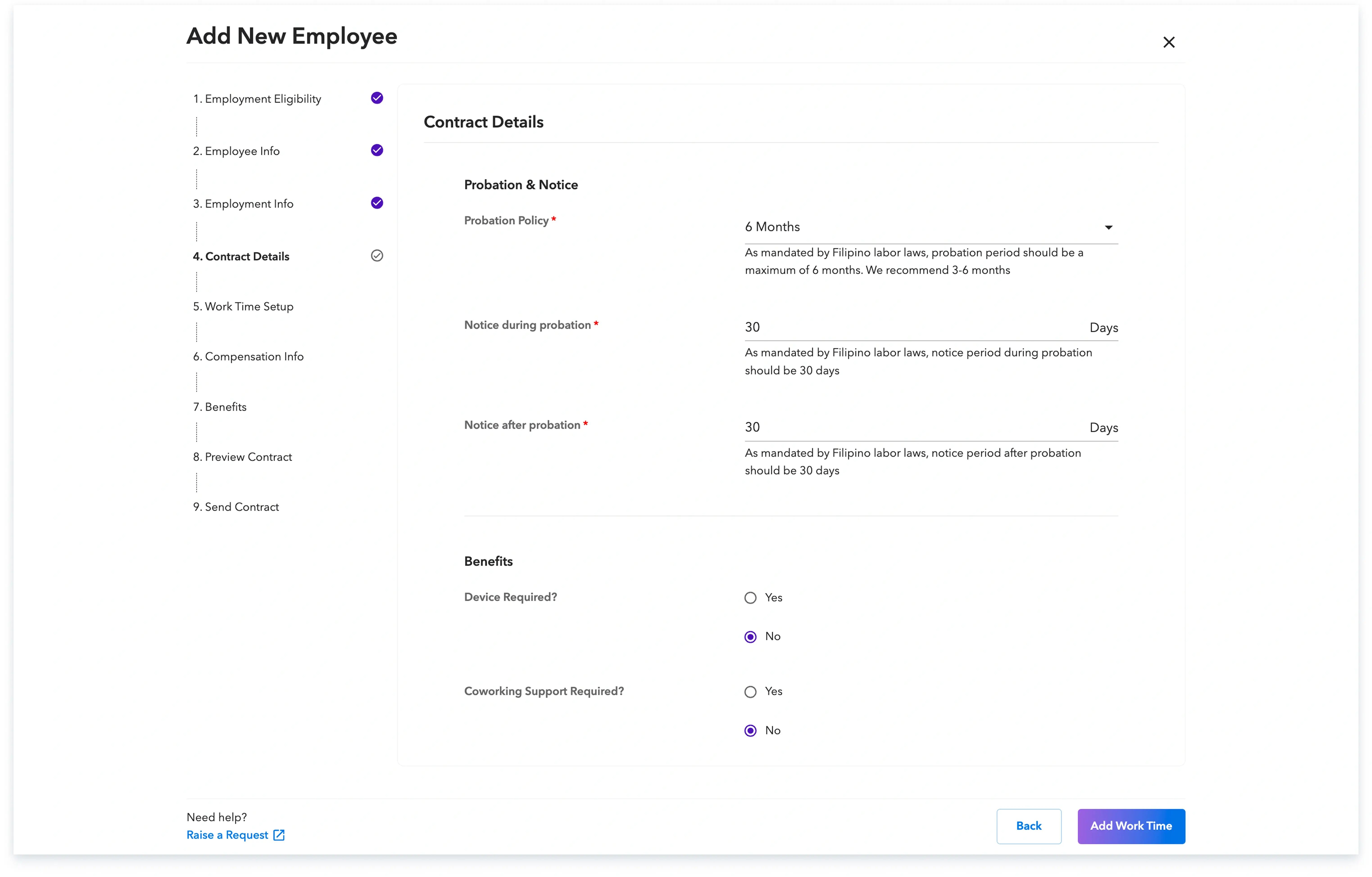1372x877 pixels.
Task: Go to the Preview Contract step
Action: pyautogui.click(x=242, y=457)
